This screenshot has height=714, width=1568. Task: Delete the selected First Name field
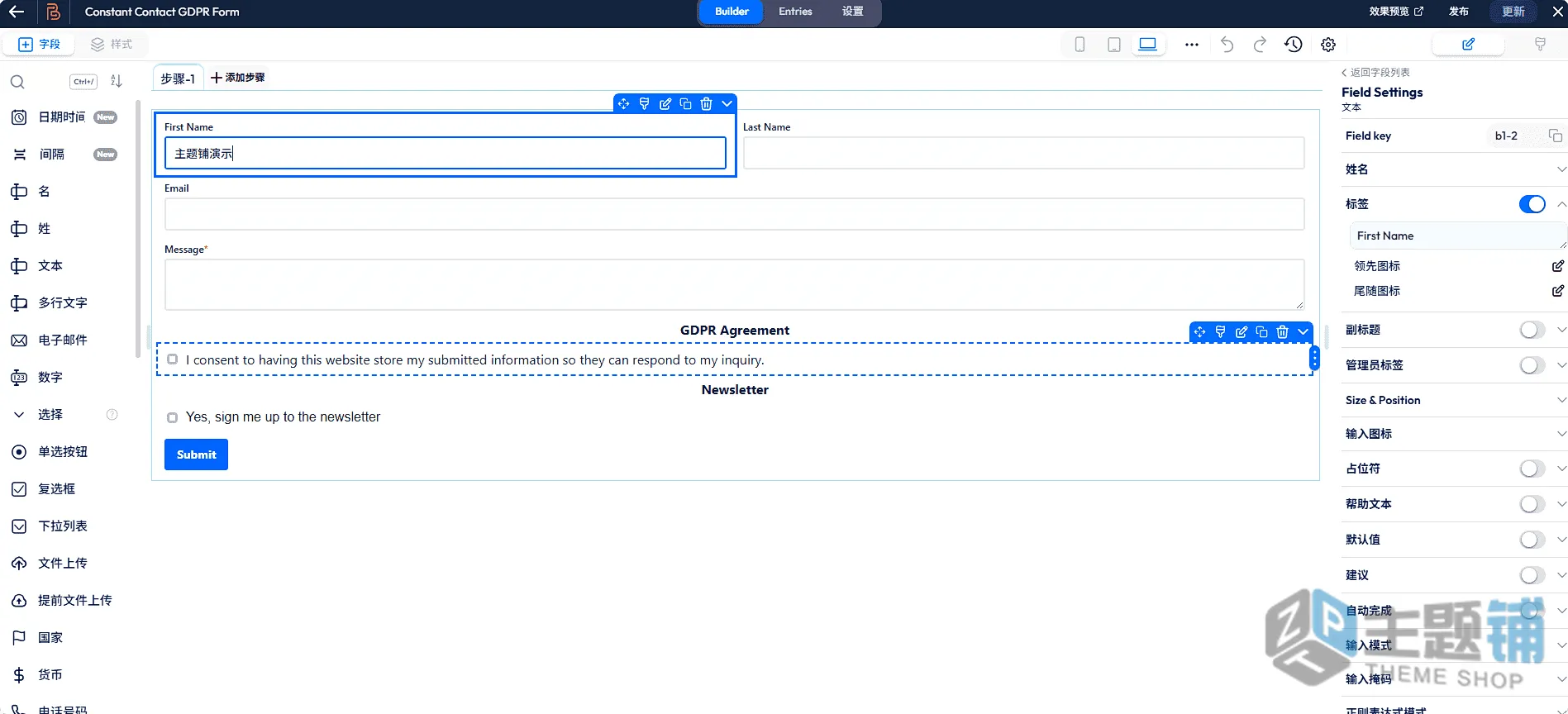point(706,104)
